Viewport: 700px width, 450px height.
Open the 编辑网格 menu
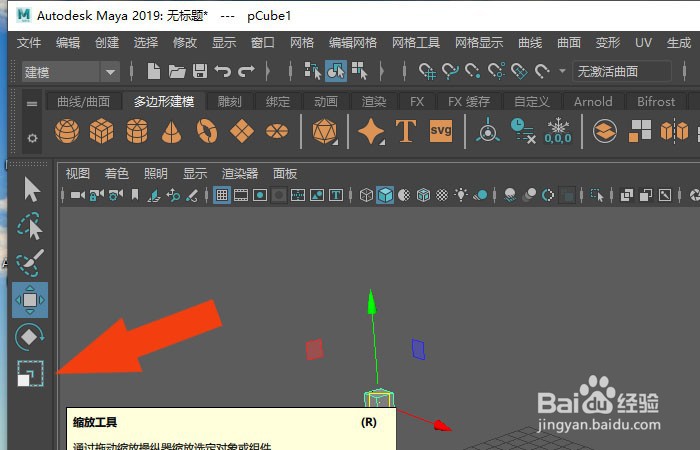coord(353,43)
